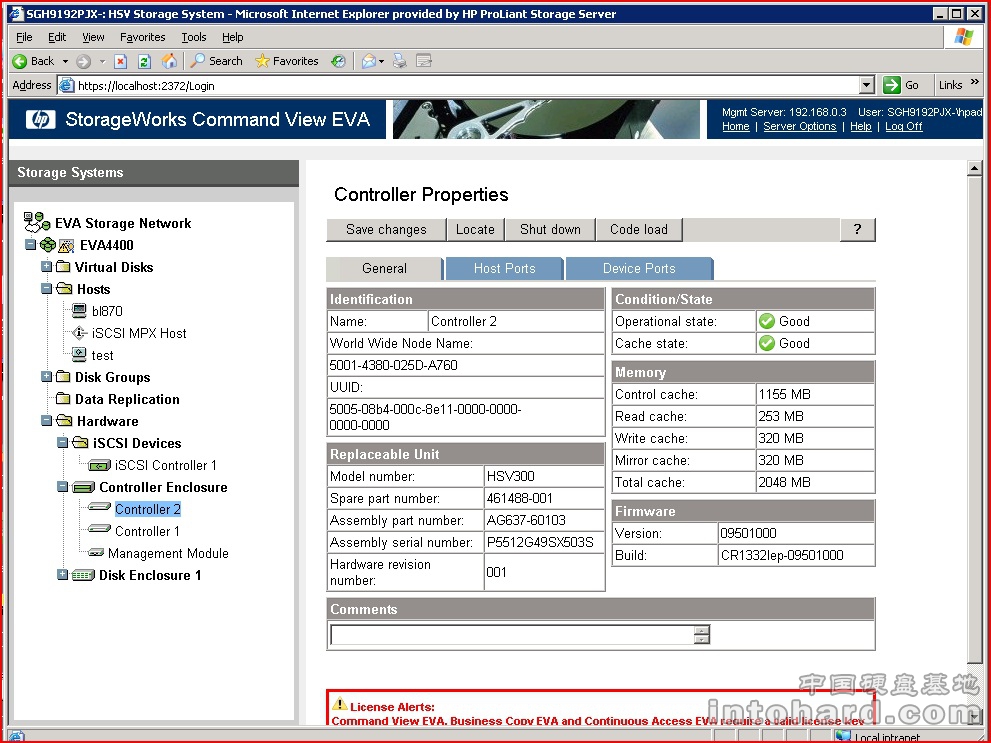Click the Go green arrow icon
991x743 pixels.
(892, 85)
